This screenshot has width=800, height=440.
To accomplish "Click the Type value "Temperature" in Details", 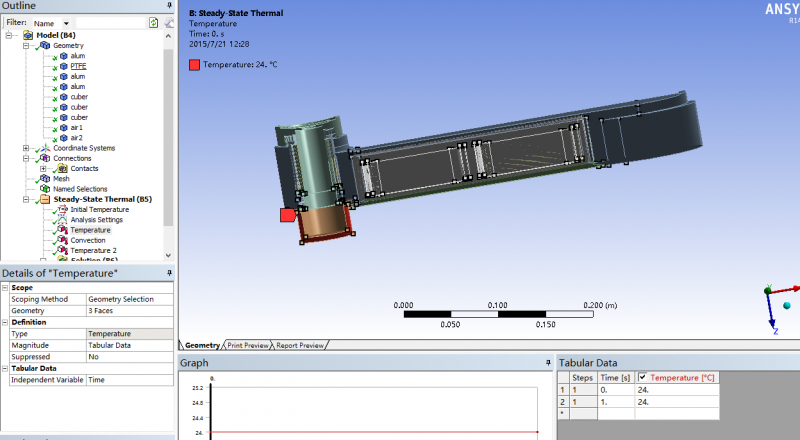I will 130,334.
